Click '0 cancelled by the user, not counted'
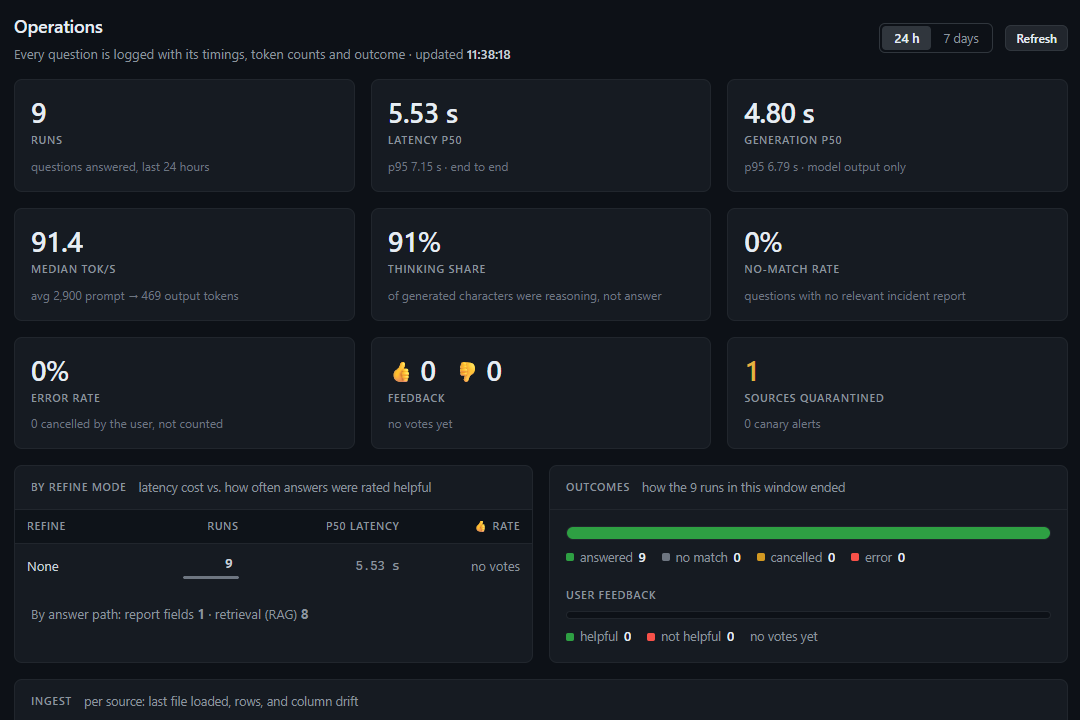This screenshot has height=720, width=1080. (x=127, y=424)
